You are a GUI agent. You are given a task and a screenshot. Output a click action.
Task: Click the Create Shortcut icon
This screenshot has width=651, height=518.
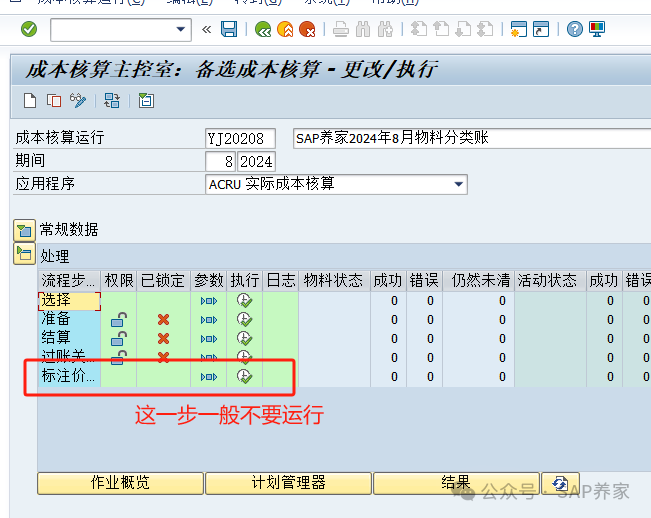pos(541,29)
